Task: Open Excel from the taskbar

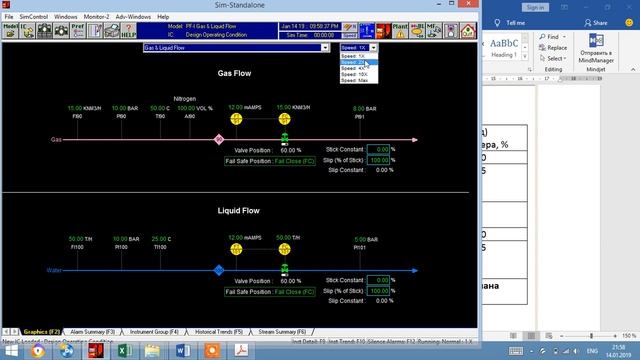Action: pyautogui.click(x=124, y=351)
